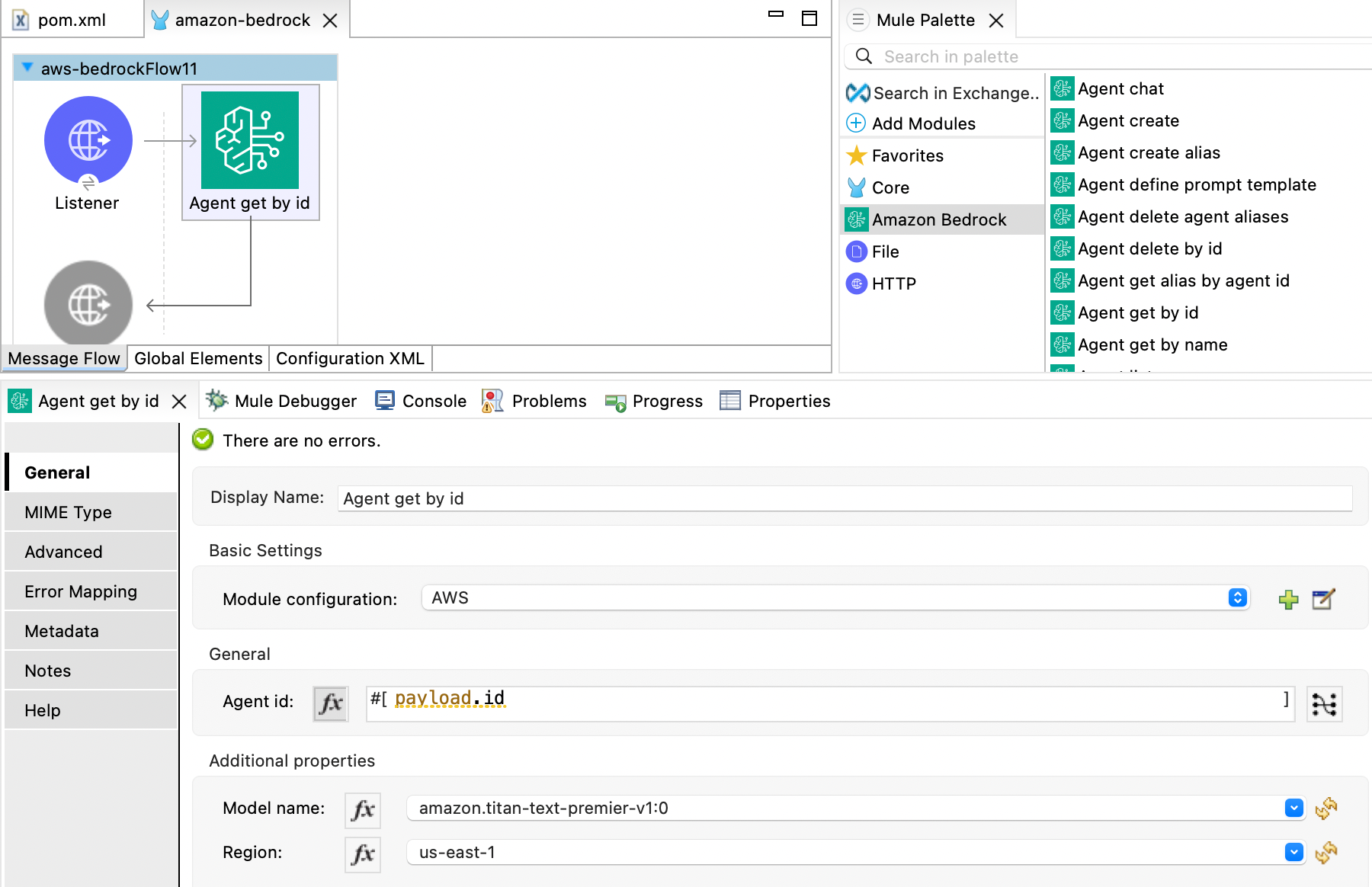
Task: Pick the Agent create operation
Action: [x=1116, y=121]
